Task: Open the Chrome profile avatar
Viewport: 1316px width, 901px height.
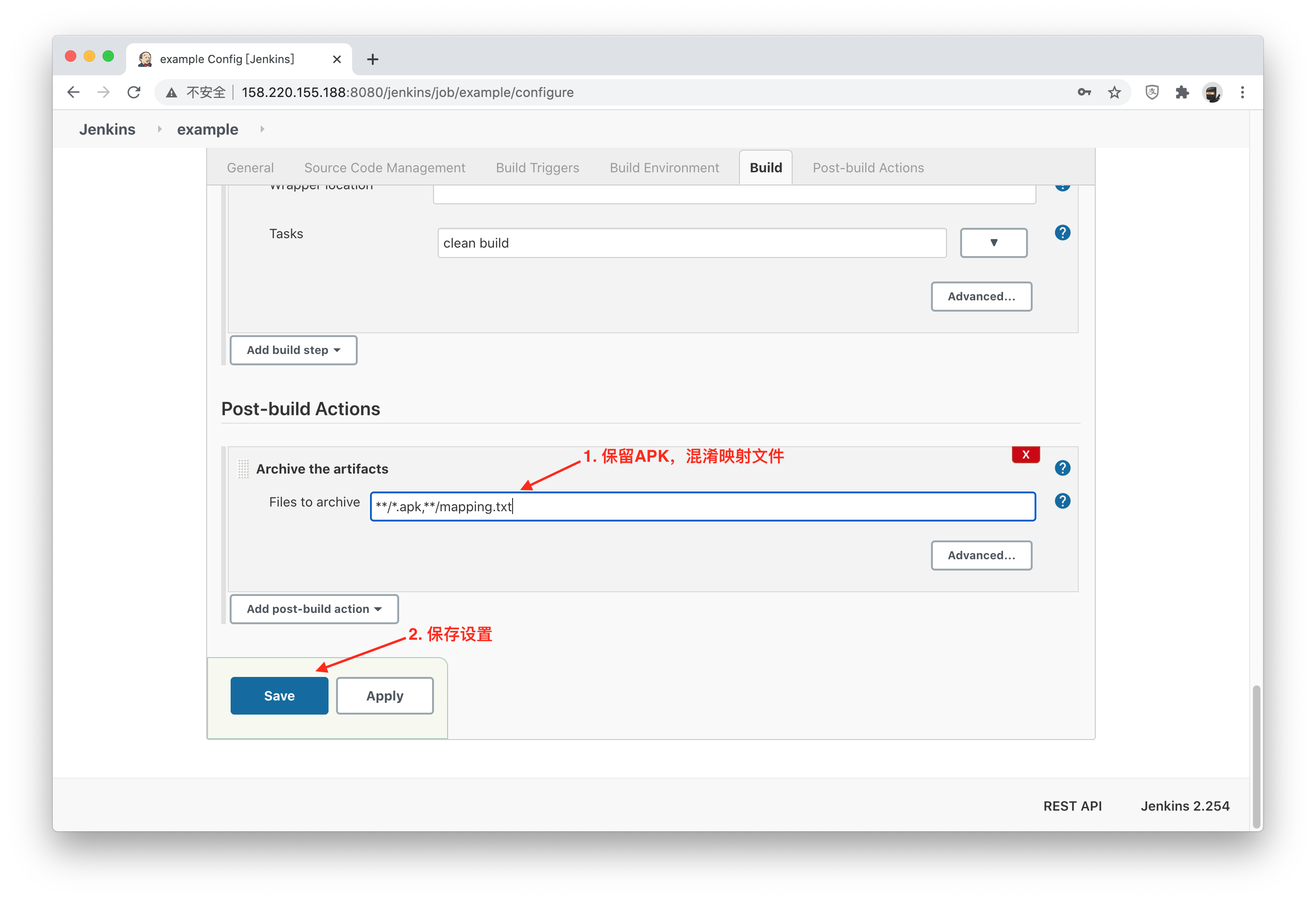Action: (1212, 92)
